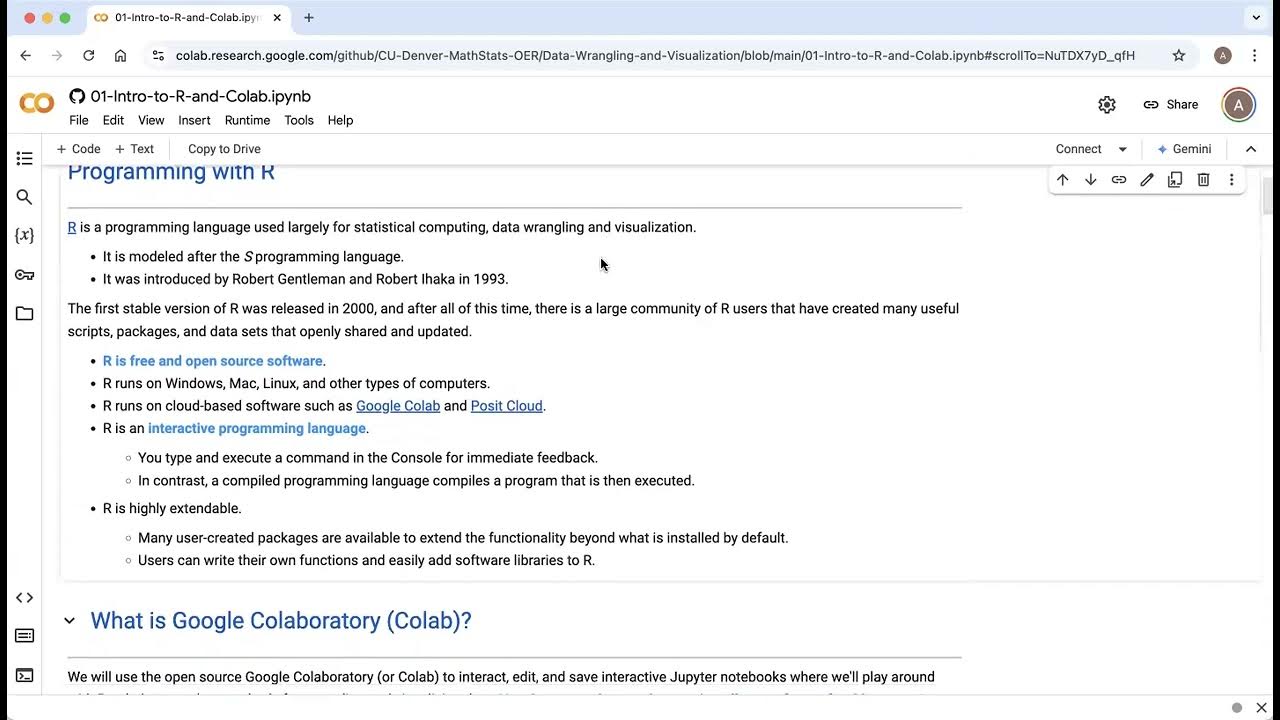Open the Table of contents sidebar panel

click(25, 158)
